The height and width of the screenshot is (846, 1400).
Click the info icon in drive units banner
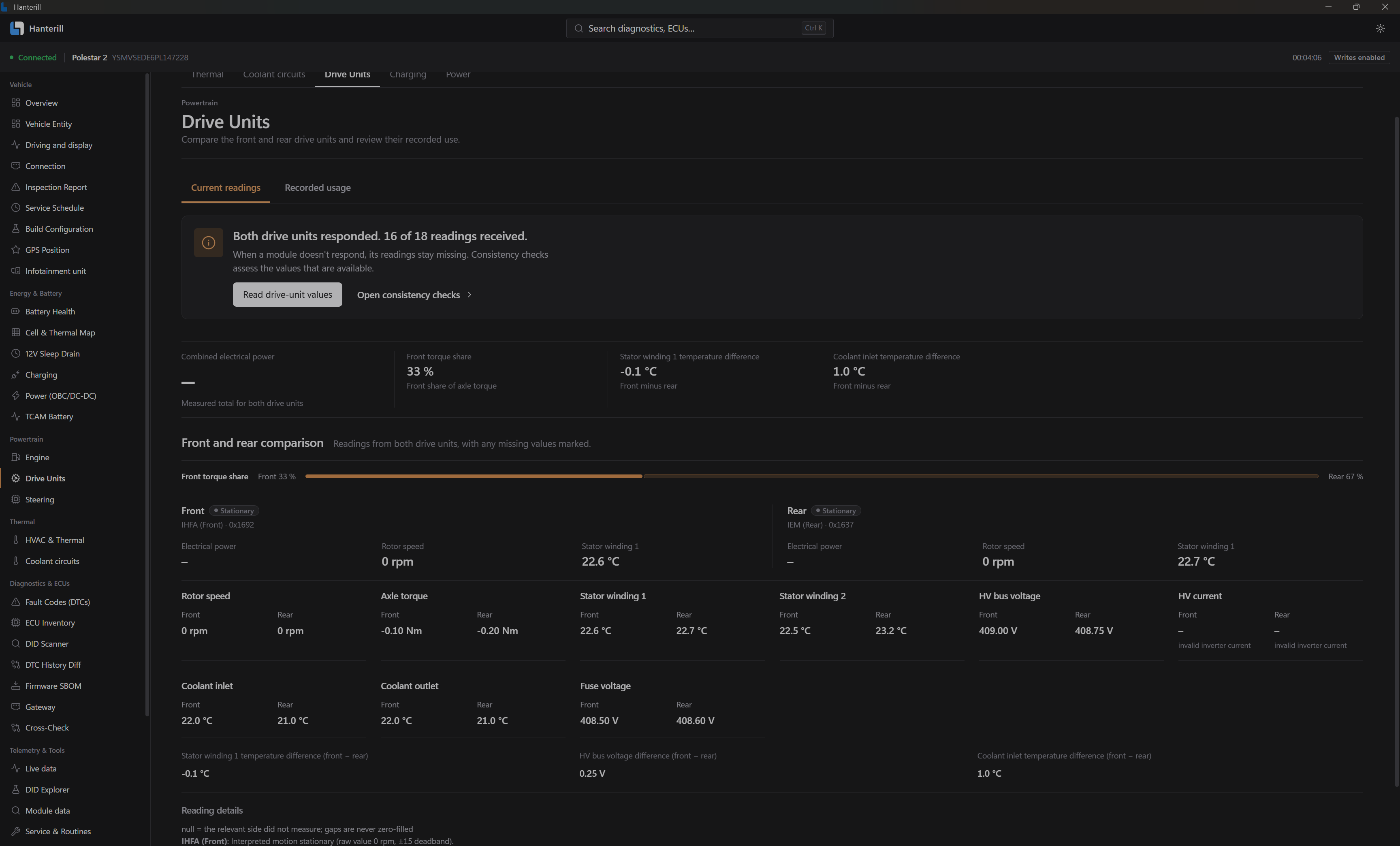click(209, 243)
